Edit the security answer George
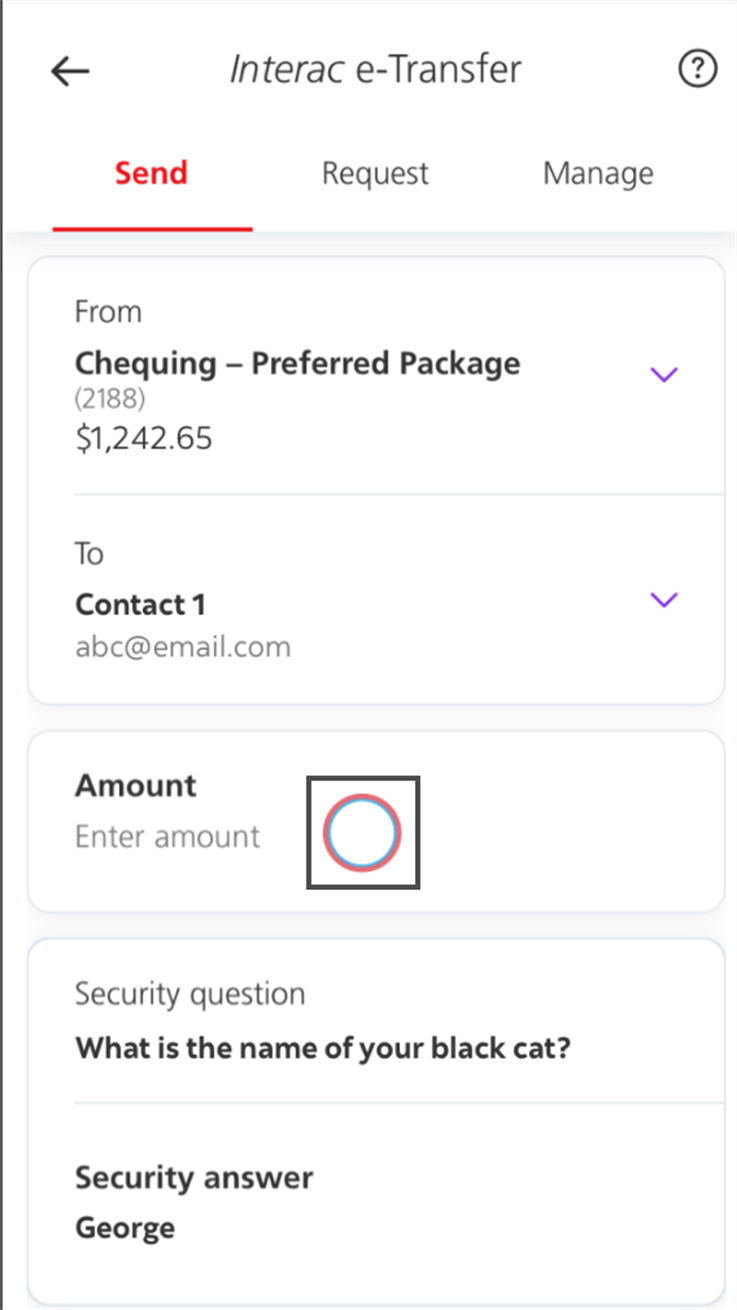The width and height of the screenshot is (737, 1310). [125, 1228]
